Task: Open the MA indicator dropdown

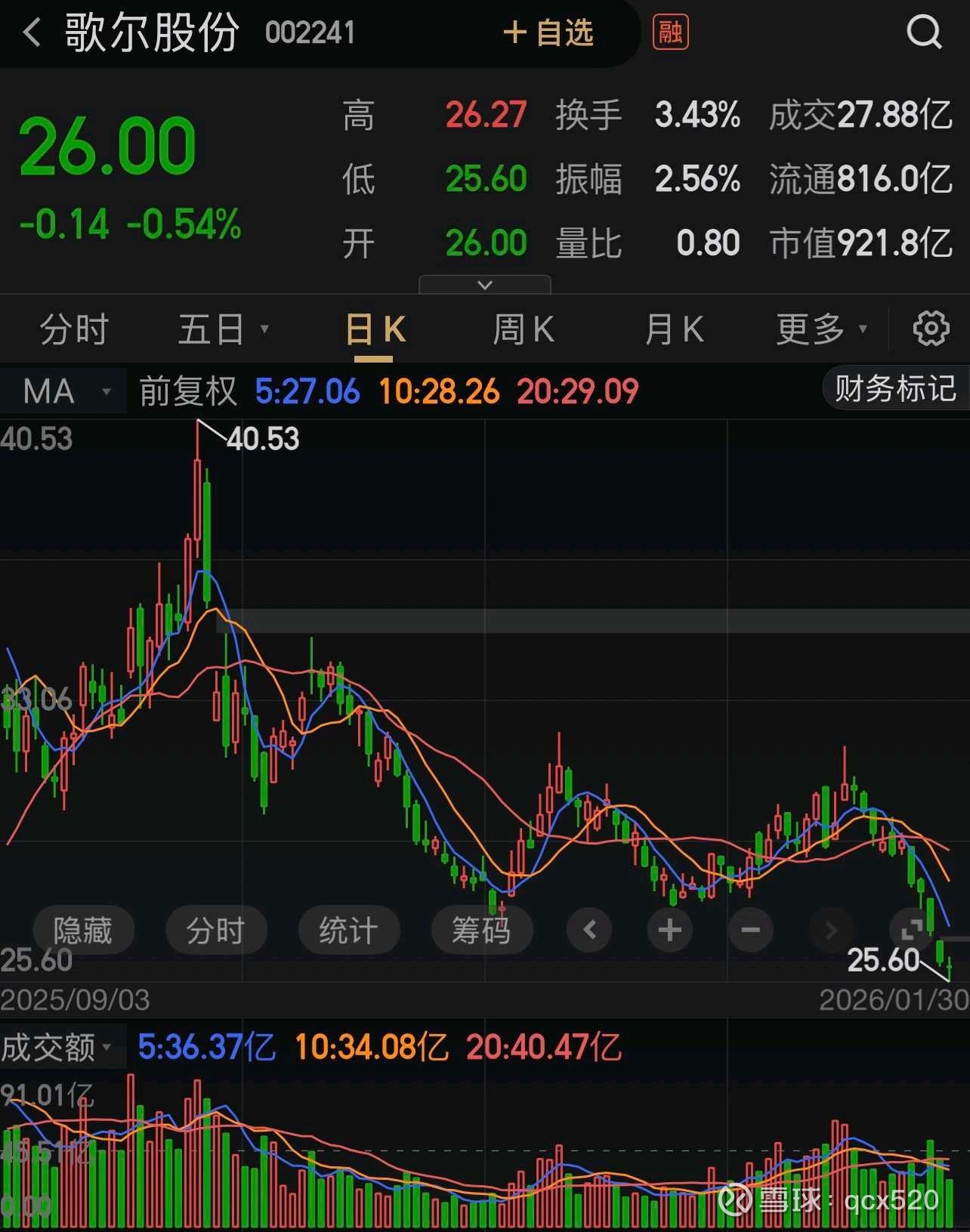Action: (64, 391)
